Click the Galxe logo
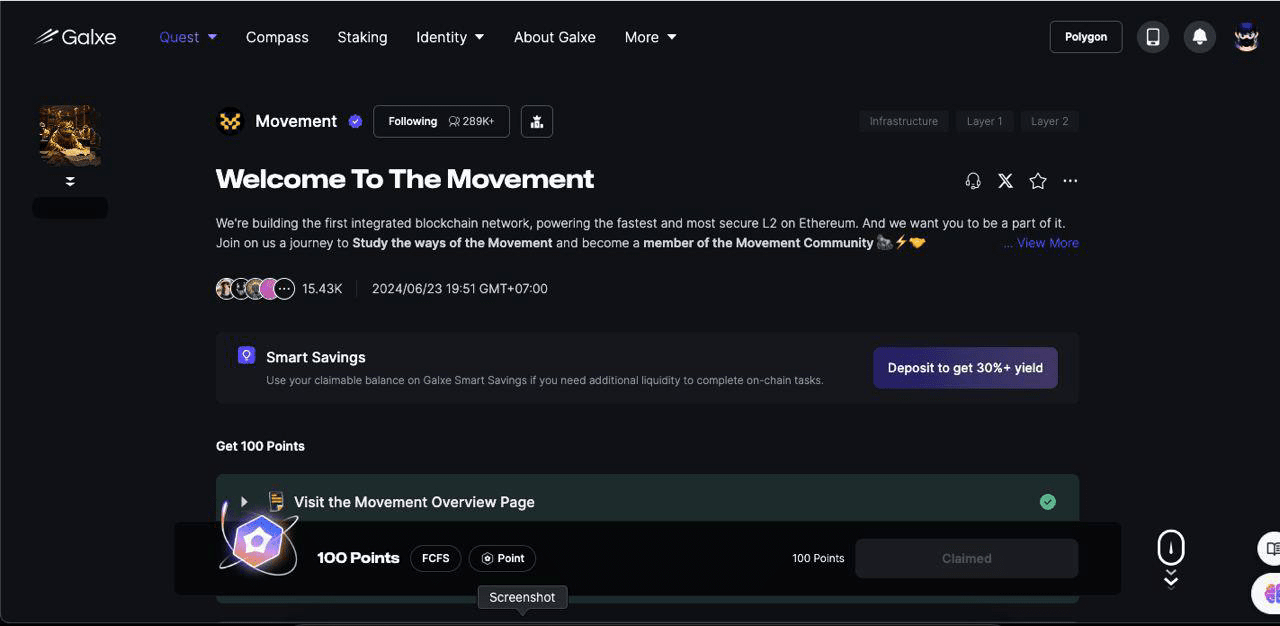The width and height of the screenshot is (1280, 626). click(75, 37)
